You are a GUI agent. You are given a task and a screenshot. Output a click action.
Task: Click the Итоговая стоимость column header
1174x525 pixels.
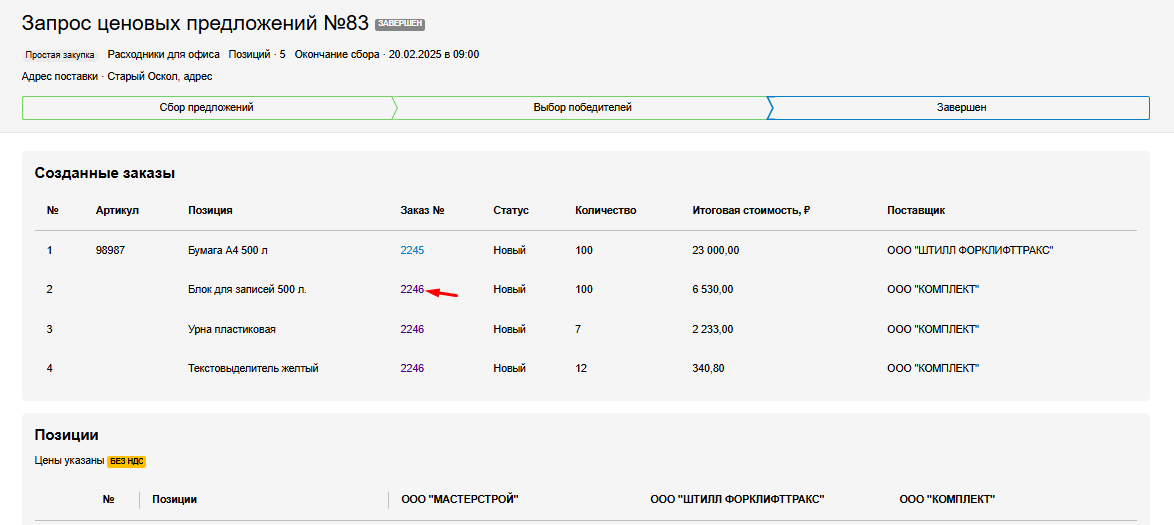tap(750, 210)
